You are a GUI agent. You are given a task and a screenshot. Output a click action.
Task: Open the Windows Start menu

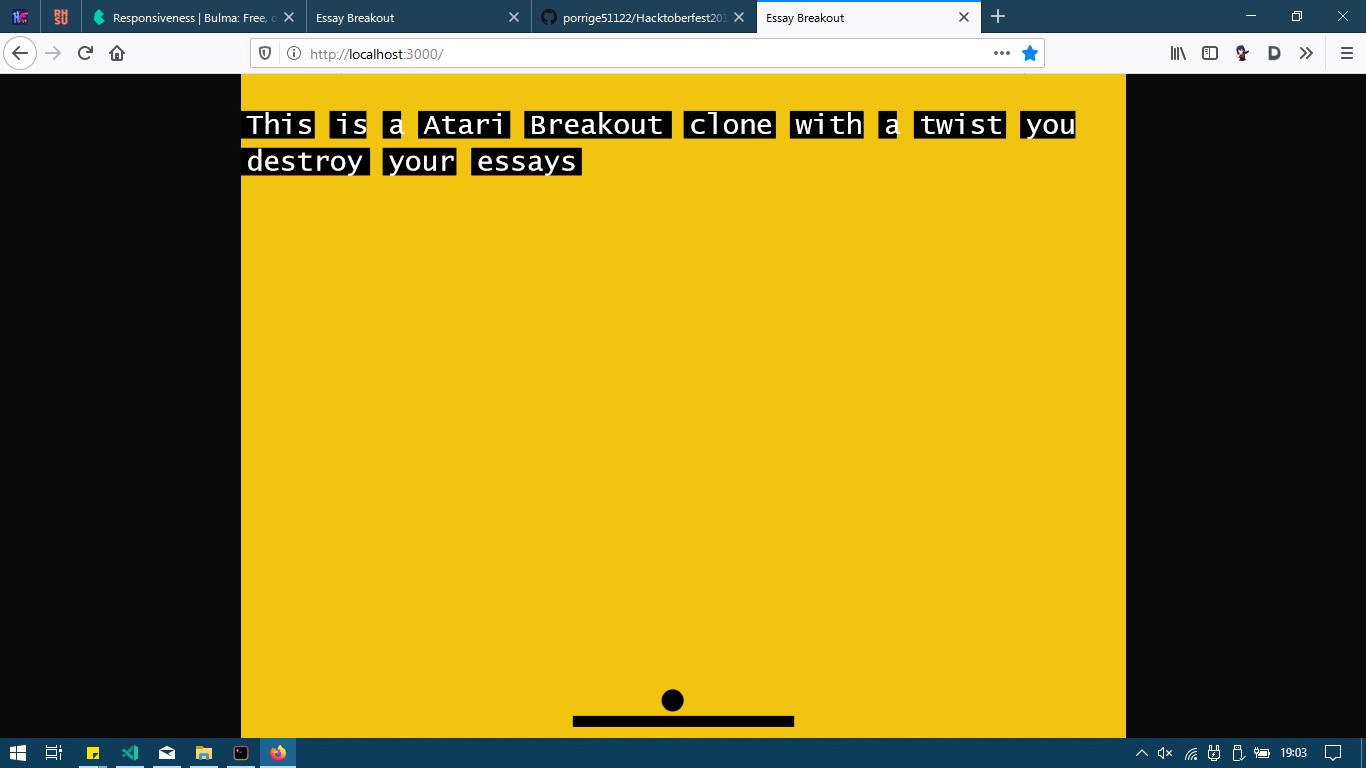click(x=18, y=753)
